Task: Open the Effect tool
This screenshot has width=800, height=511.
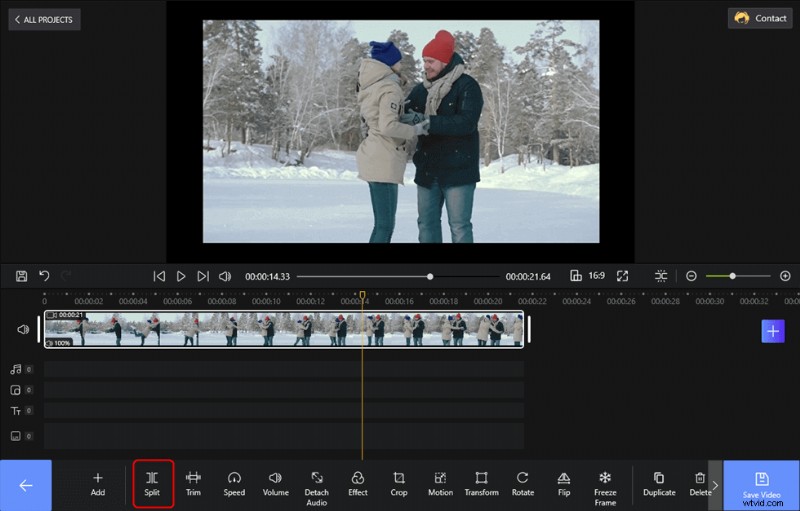Action: tap(358, 484)
